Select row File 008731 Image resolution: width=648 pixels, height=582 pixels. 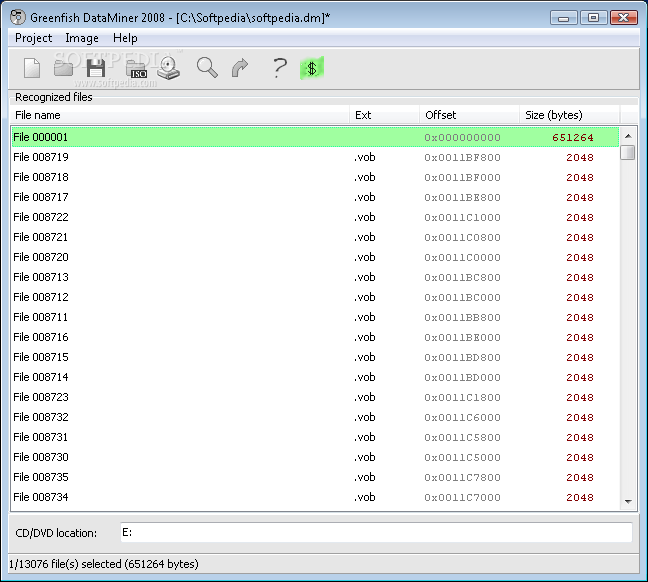[316, 437]
